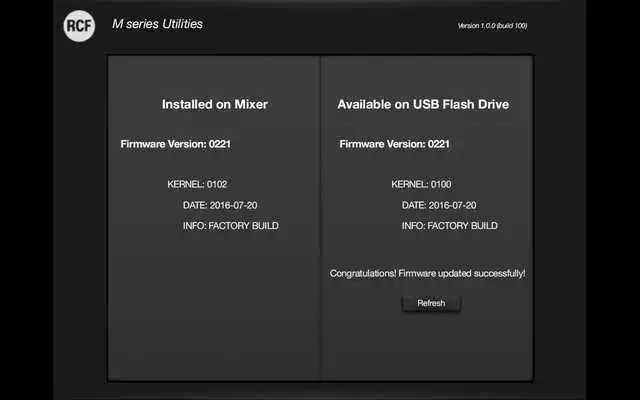Click the M series Utilities title
This screenshot has height=400, width=640.
(157, 24)
